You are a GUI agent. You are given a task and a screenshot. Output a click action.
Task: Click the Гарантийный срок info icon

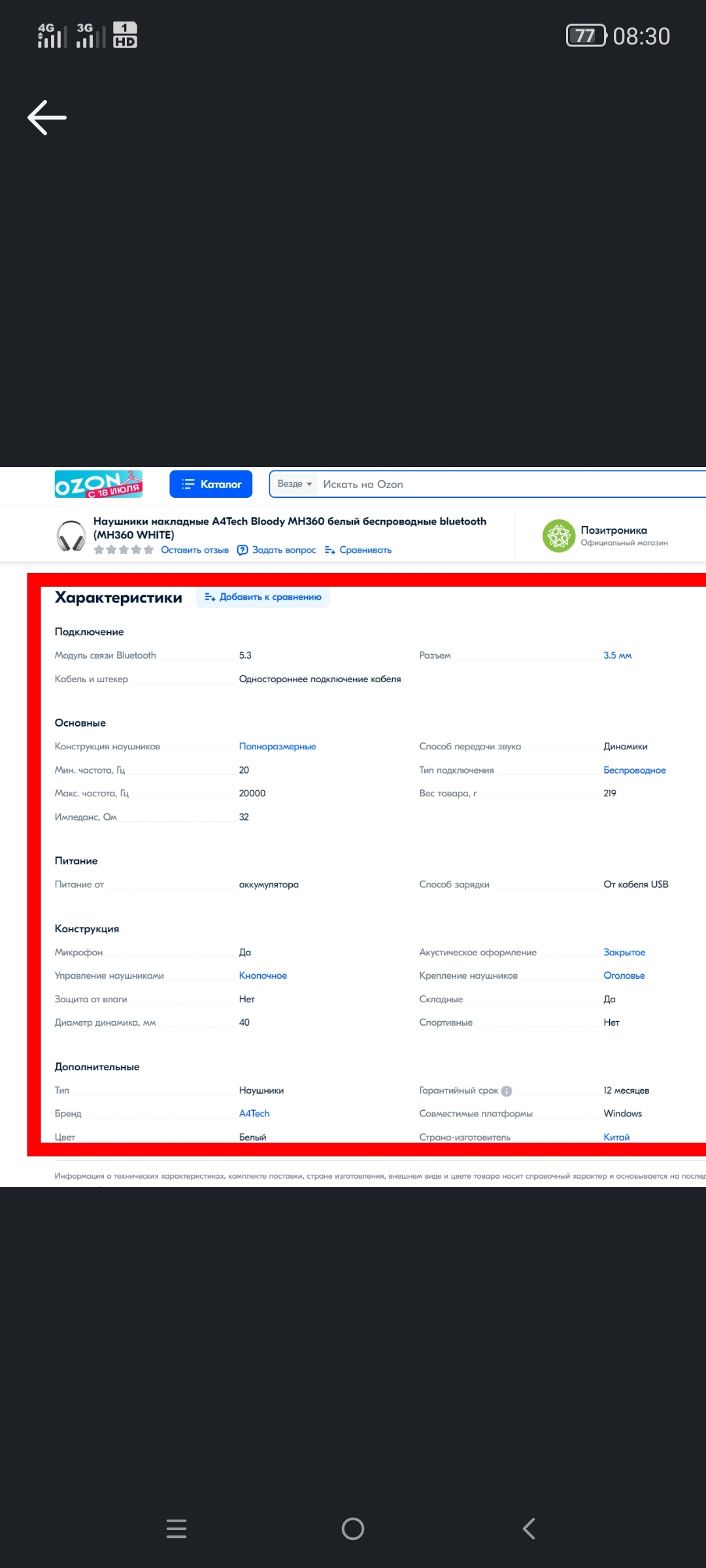pyautogui.click(x=507, y=1090)
